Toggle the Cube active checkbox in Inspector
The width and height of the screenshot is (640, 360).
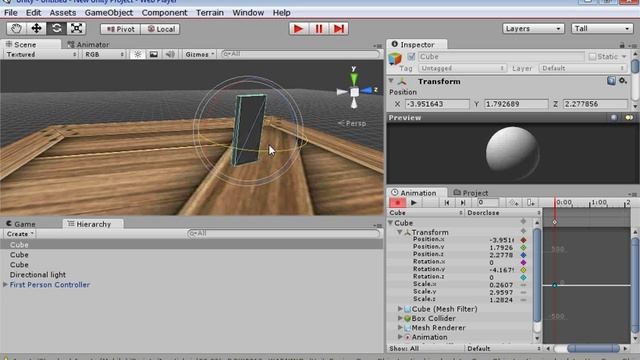411,57
